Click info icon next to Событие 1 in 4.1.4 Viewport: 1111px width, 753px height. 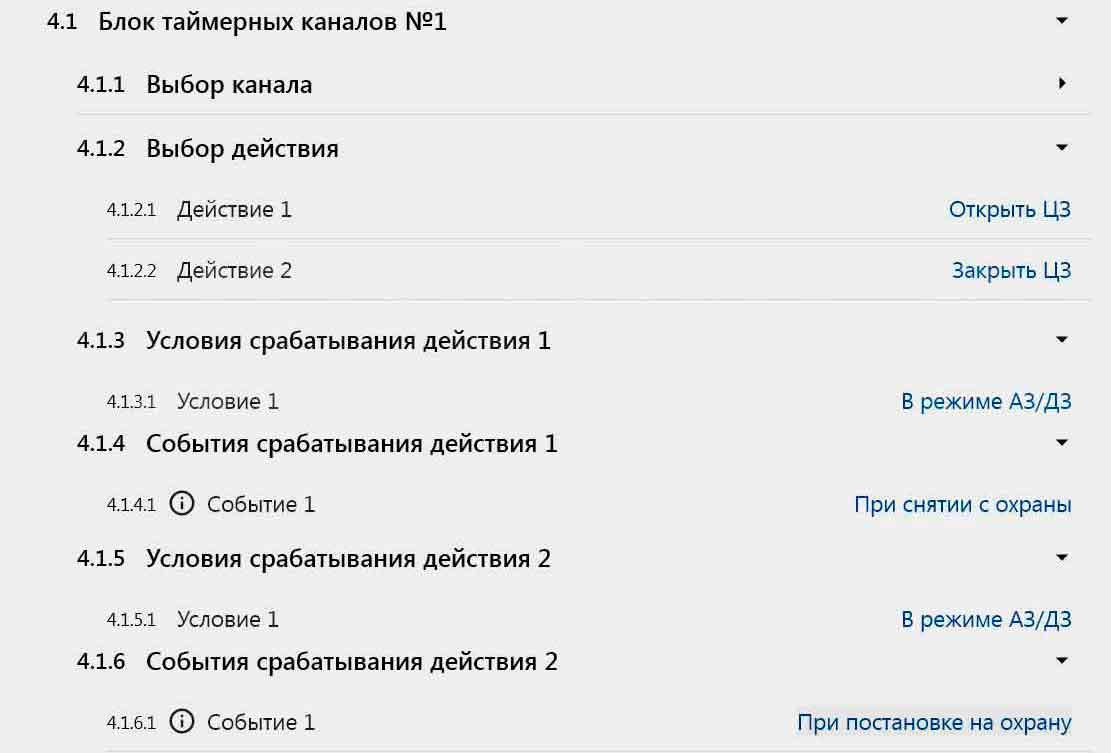point(181,504)
